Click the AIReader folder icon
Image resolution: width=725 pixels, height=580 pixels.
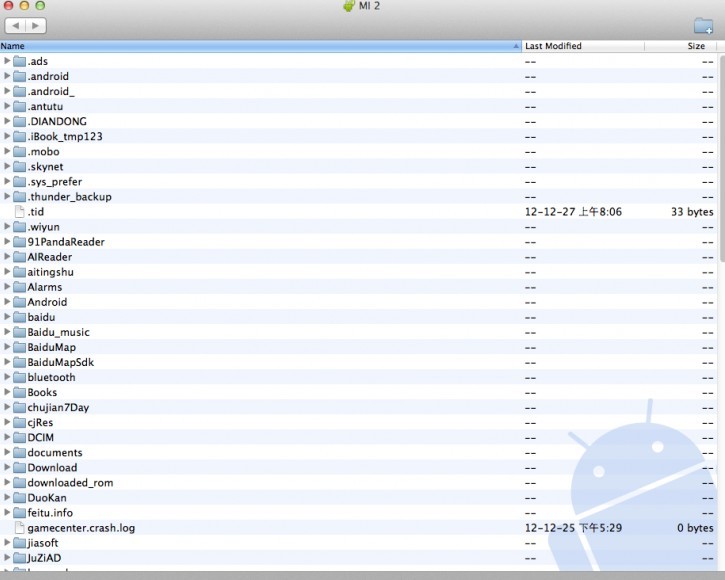click(x=19, y=257)
